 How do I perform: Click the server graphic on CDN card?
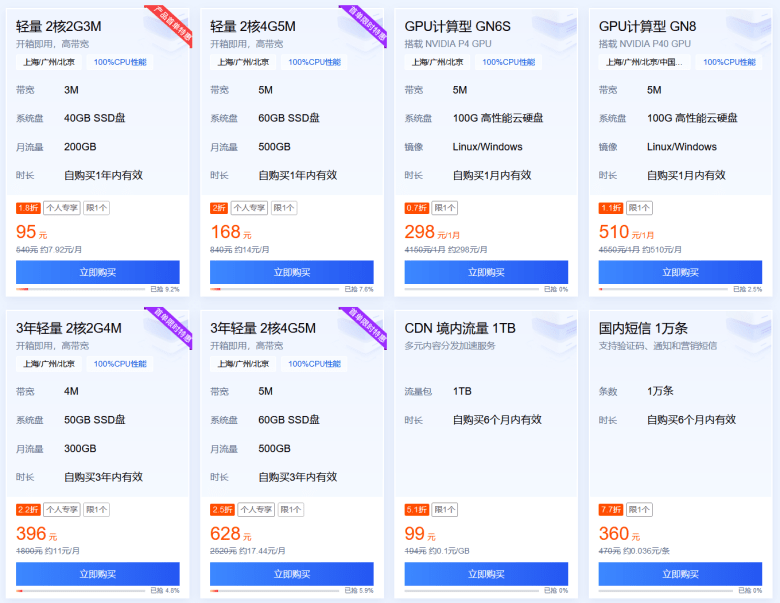(554, 332)
